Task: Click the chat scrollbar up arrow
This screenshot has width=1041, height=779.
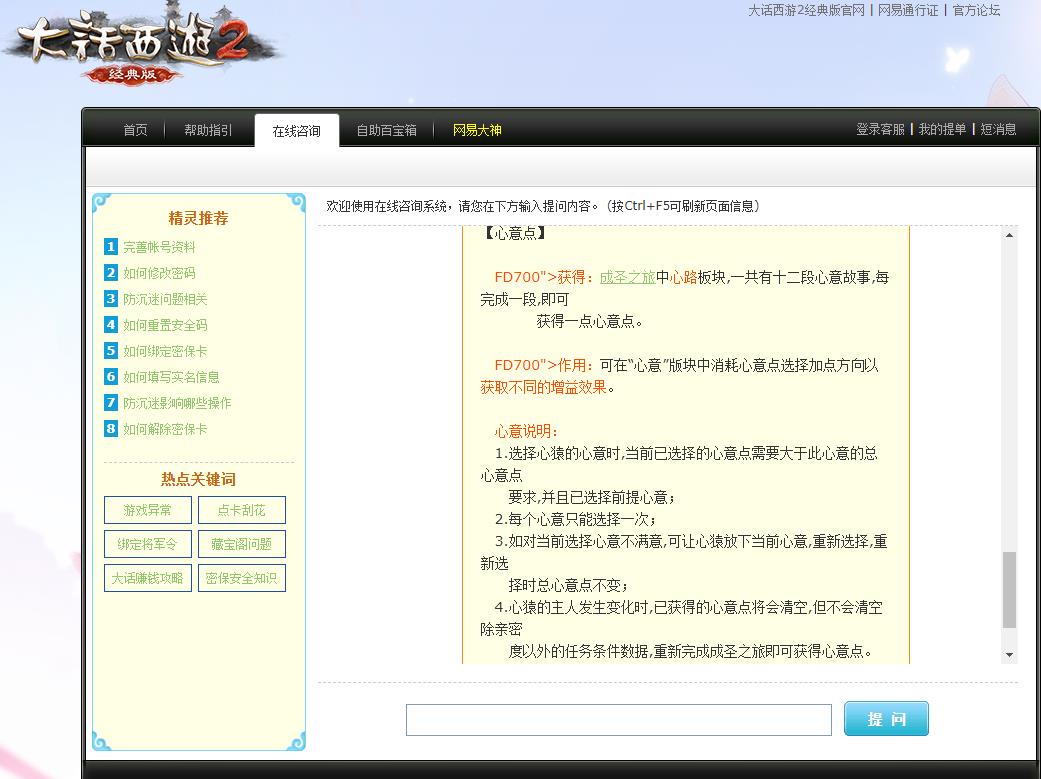Action: pyautogui.click(x=1009, y=235)
